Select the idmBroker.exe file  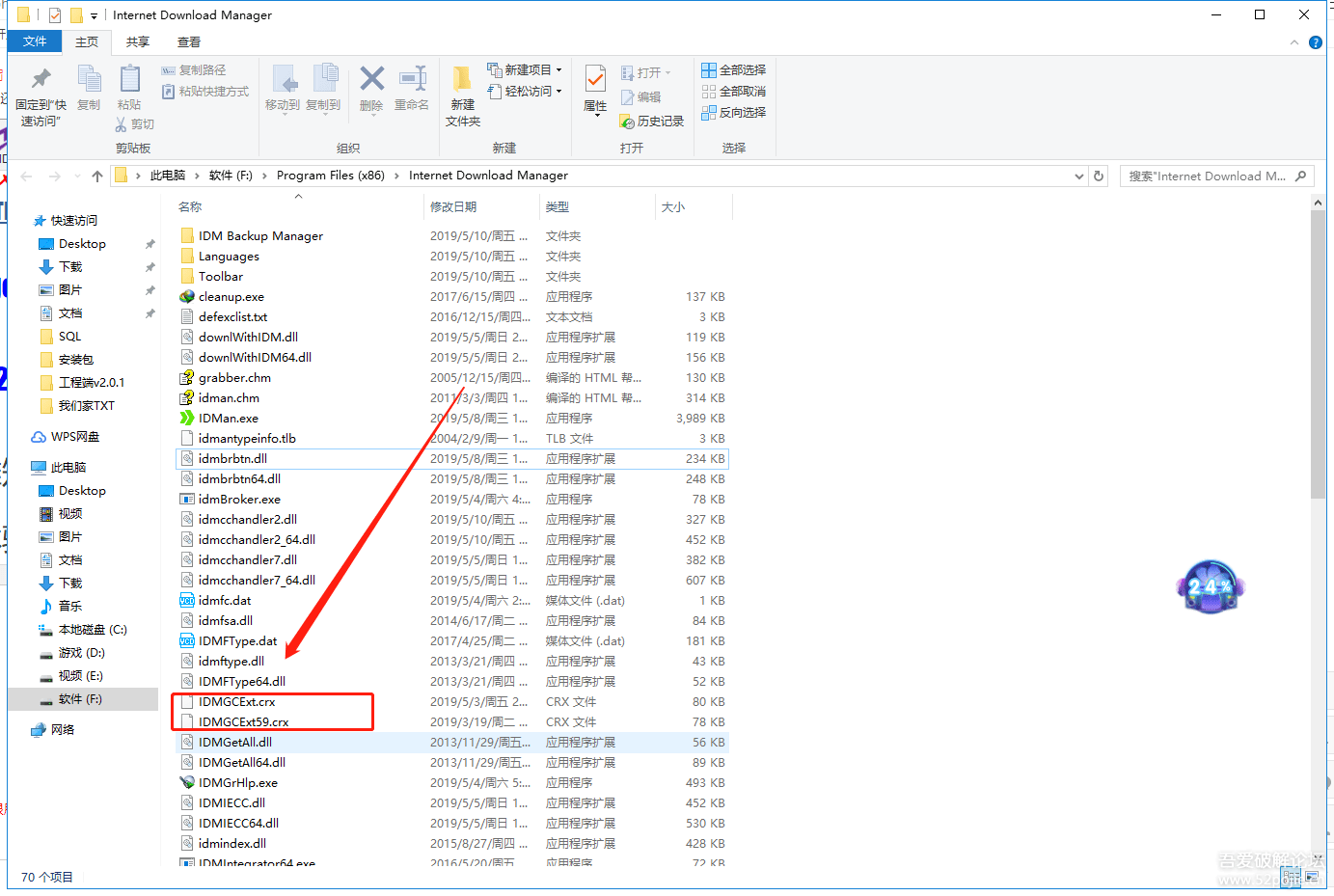point(239,500)
